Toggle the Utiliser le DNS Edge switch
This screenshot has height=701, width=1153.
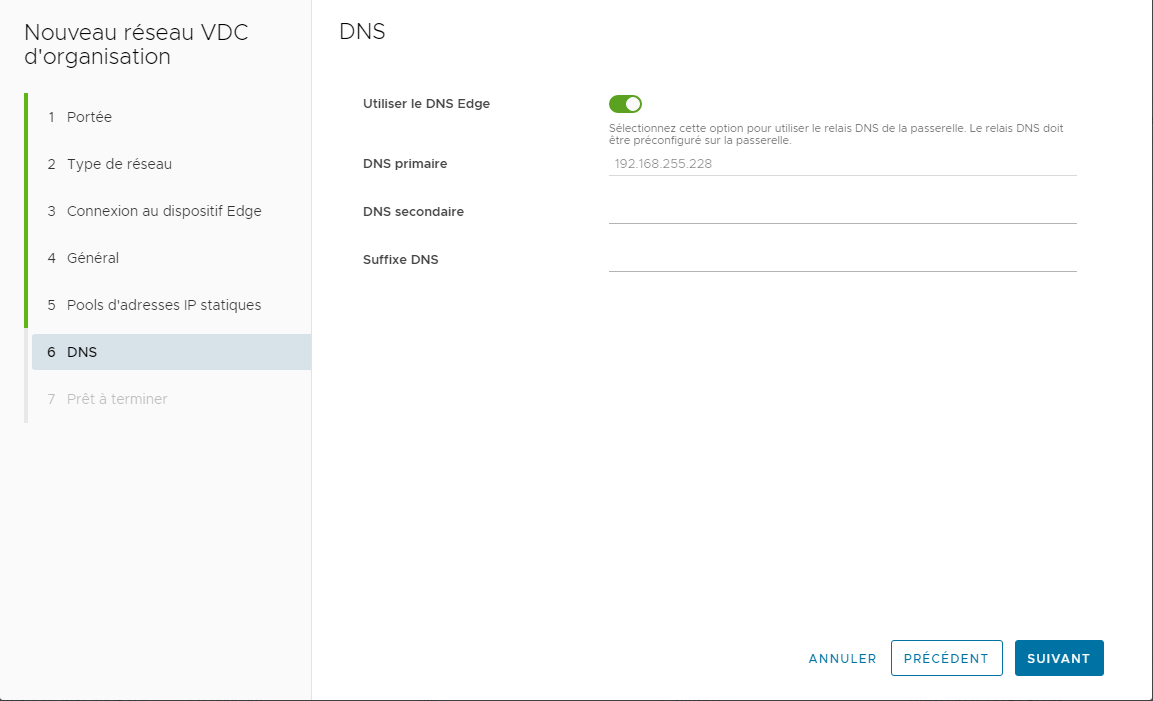point(625,104)
